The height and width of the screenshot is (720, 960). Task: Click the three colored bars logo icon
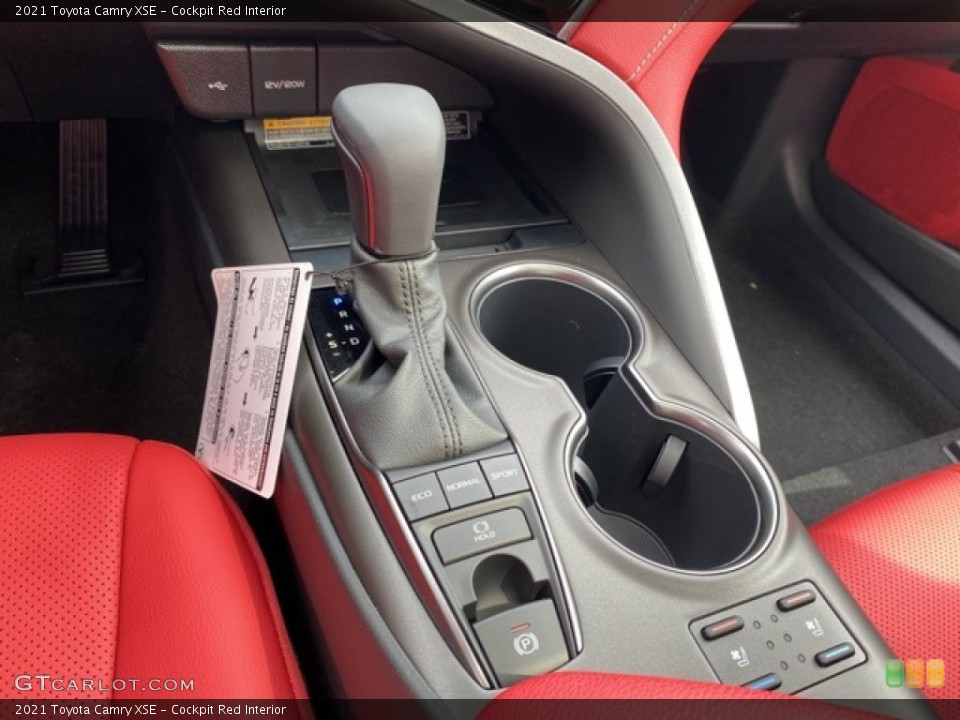(x=915, y=674)
